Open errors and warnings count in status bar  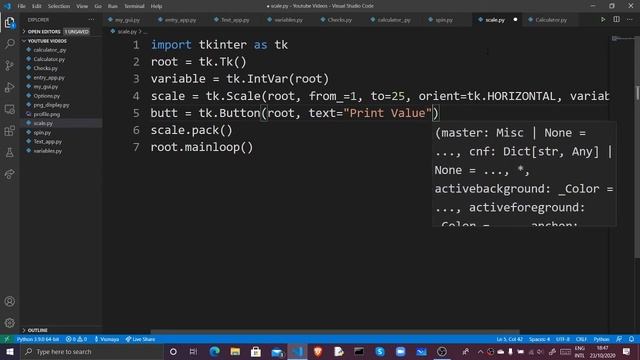pos(76,339)
